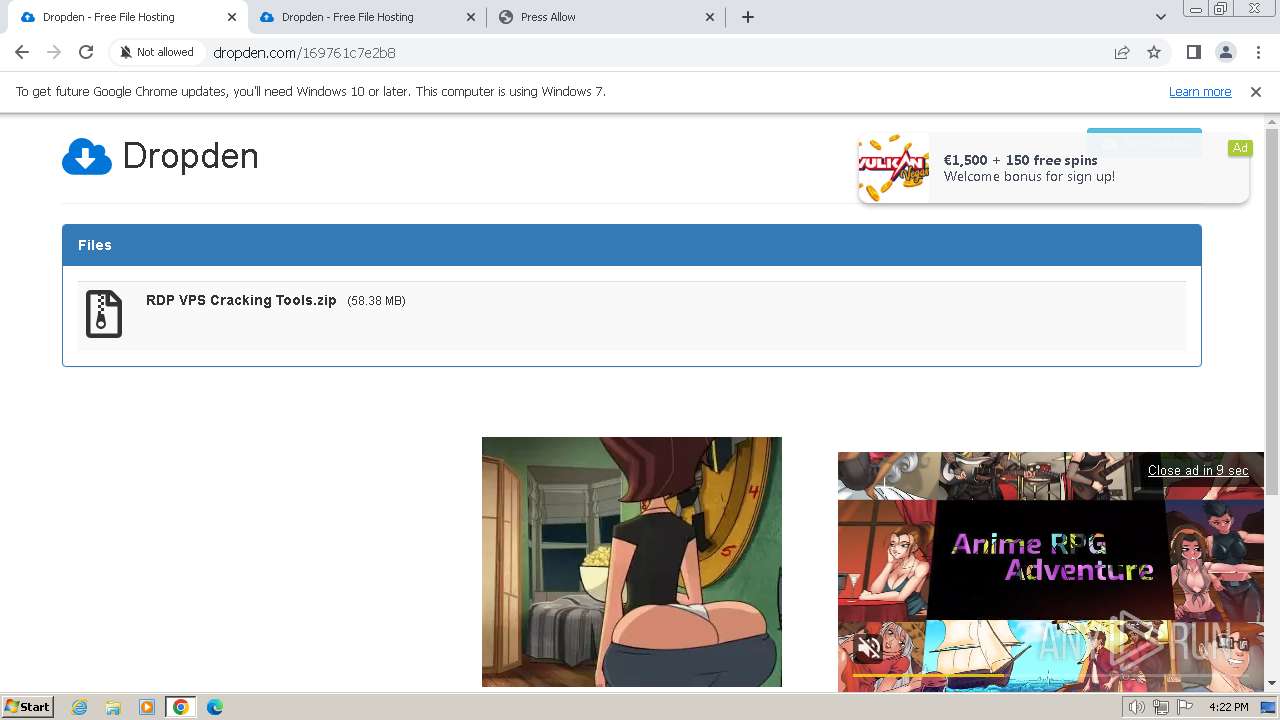Reload the Dropden page
1280x720 pixels.
pos(86,52)
